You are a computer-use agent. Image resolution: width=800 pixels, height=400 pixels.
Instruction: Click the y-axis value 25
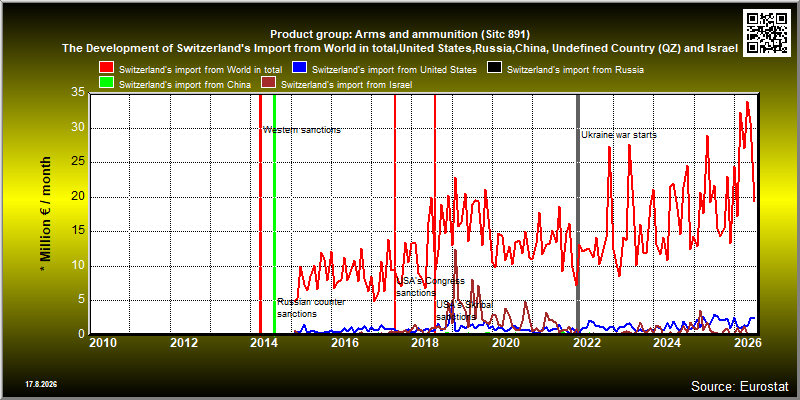point(78,162)
